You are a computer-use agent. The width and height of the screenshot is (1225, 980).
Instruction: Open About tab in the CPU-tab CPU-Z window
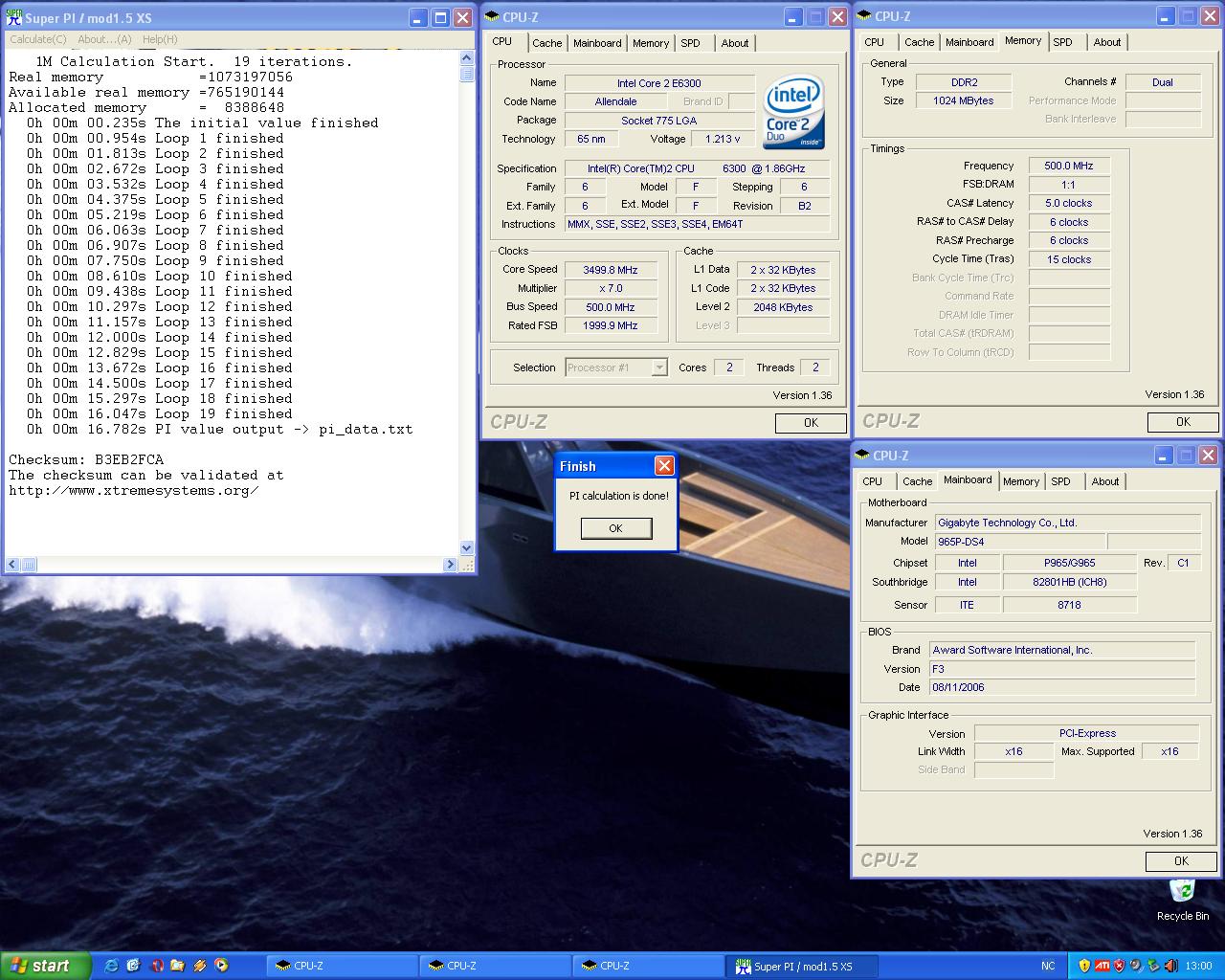(735, 43)
